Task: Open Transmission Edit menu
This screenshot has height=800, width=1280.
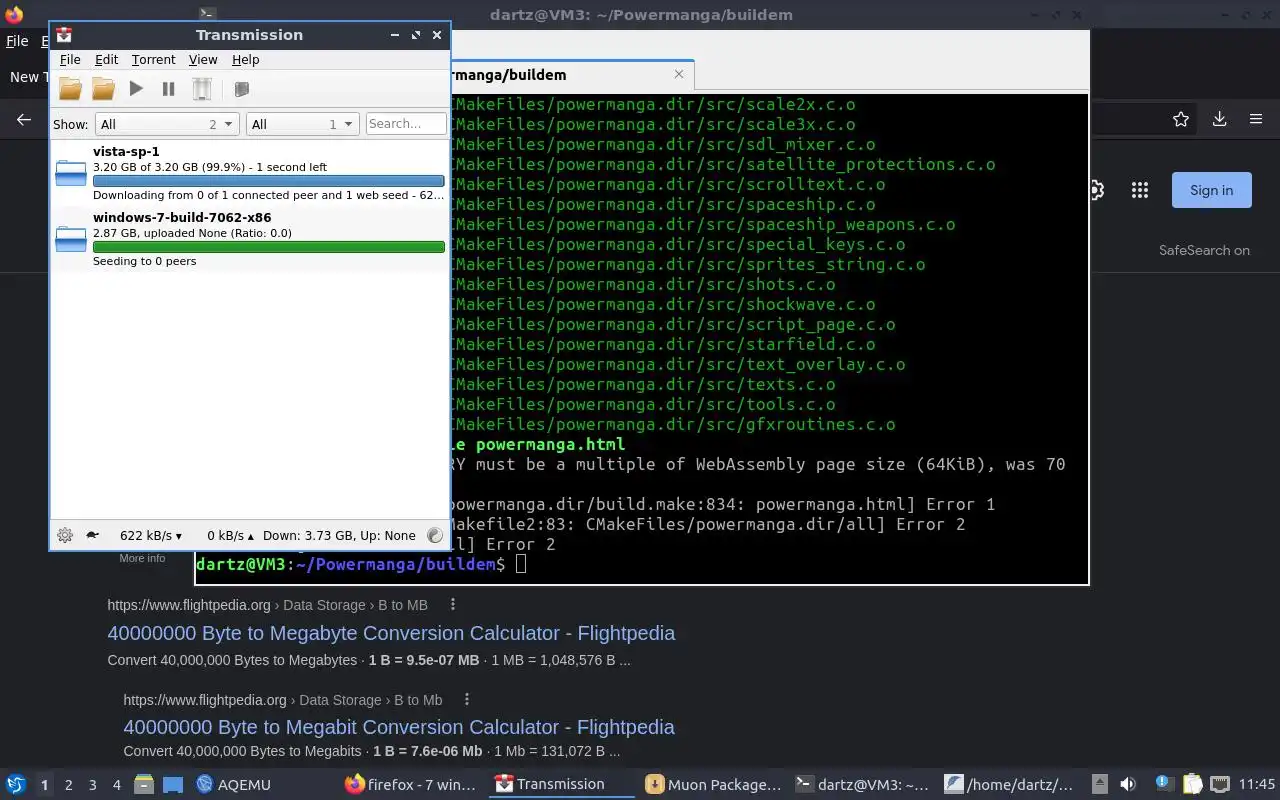Action: click(106, 60)
